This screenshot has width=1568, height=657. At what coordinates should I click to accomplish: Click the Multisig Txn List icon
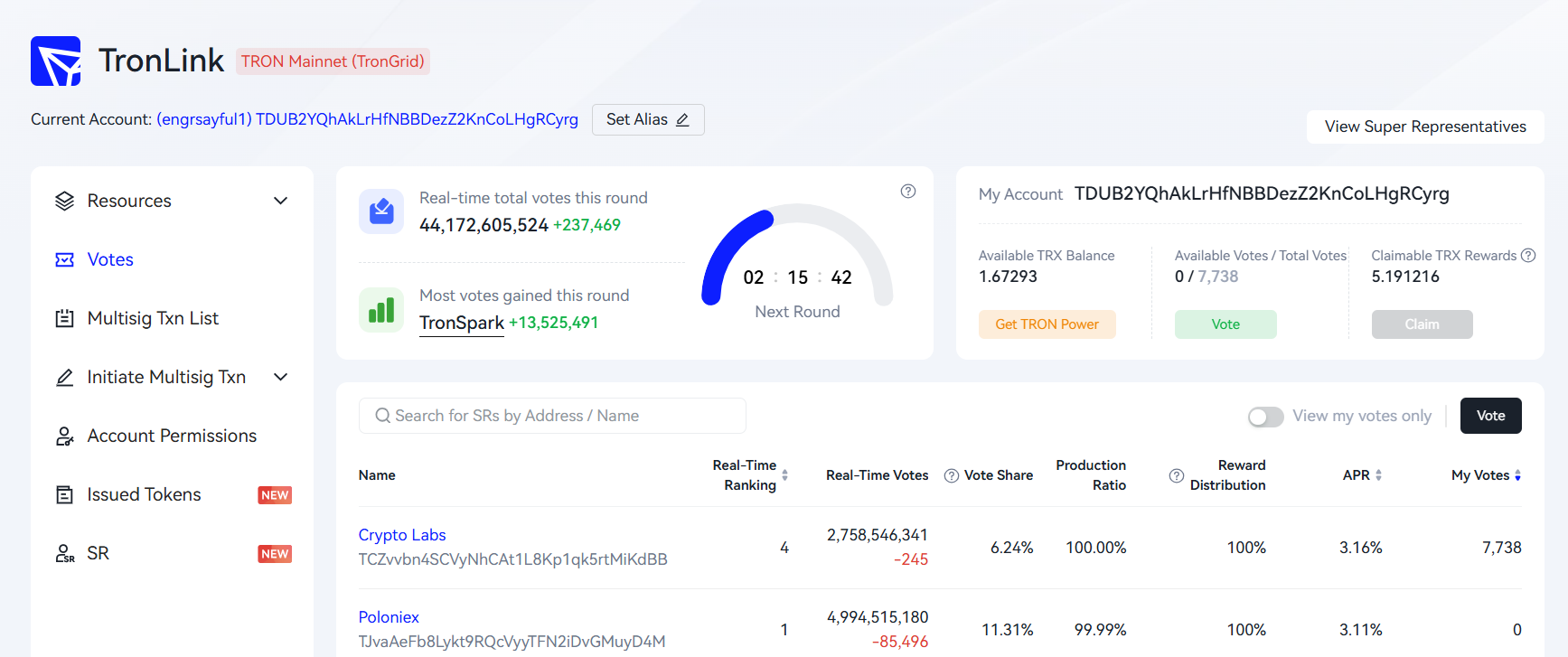coord(64,318)
